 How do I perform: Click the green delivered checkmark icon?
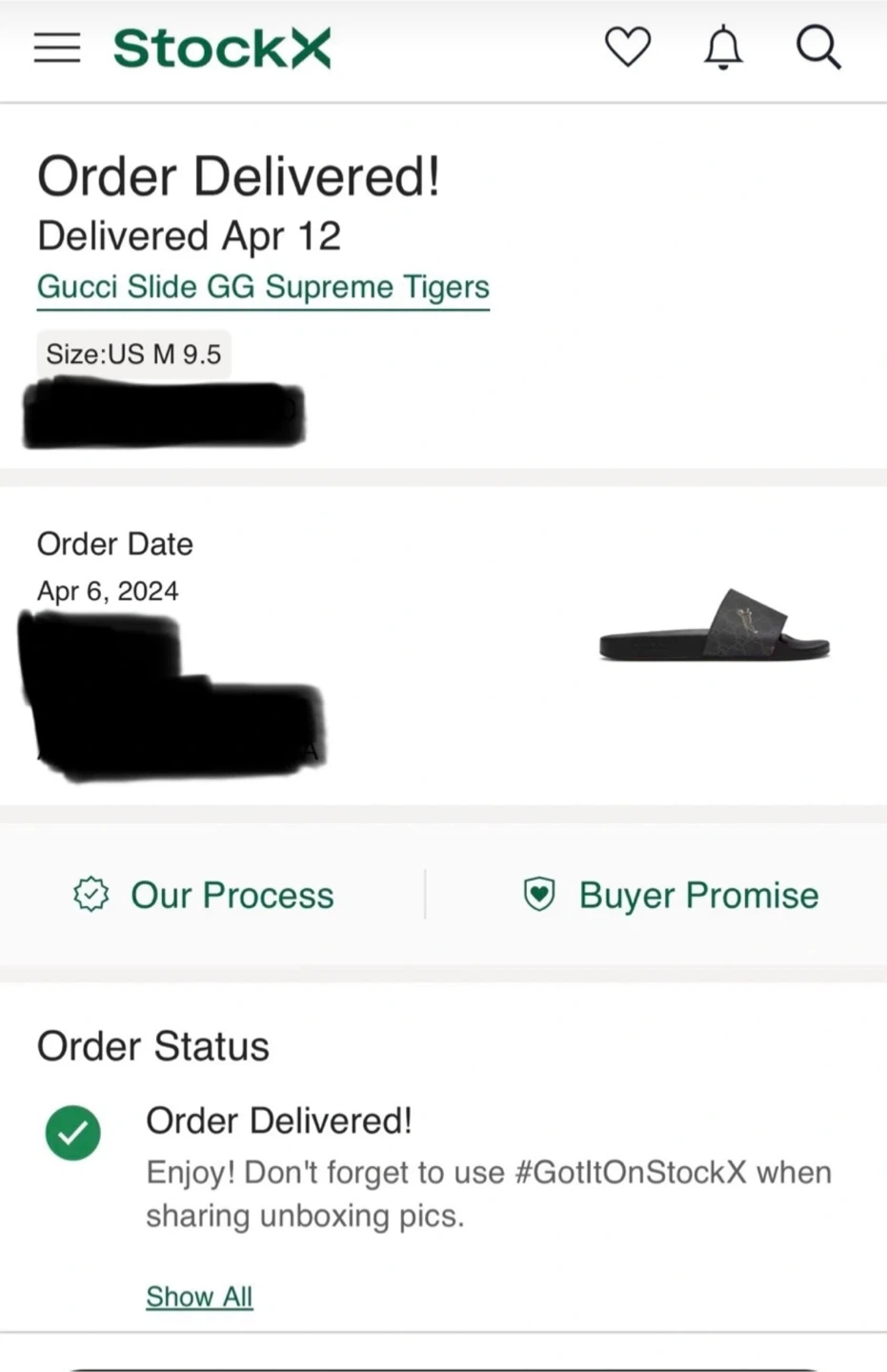pos(73,1133)
